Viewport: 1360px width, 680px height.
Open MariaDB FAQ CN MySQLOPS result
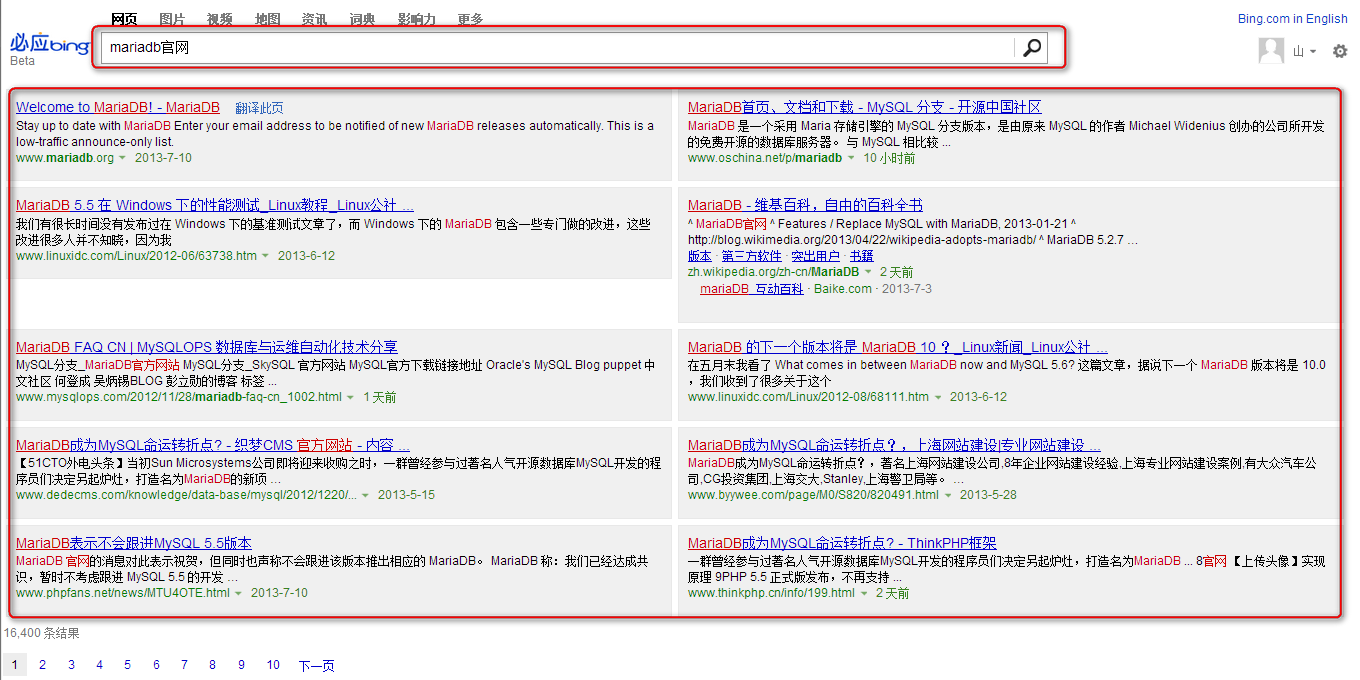(207, 347)
